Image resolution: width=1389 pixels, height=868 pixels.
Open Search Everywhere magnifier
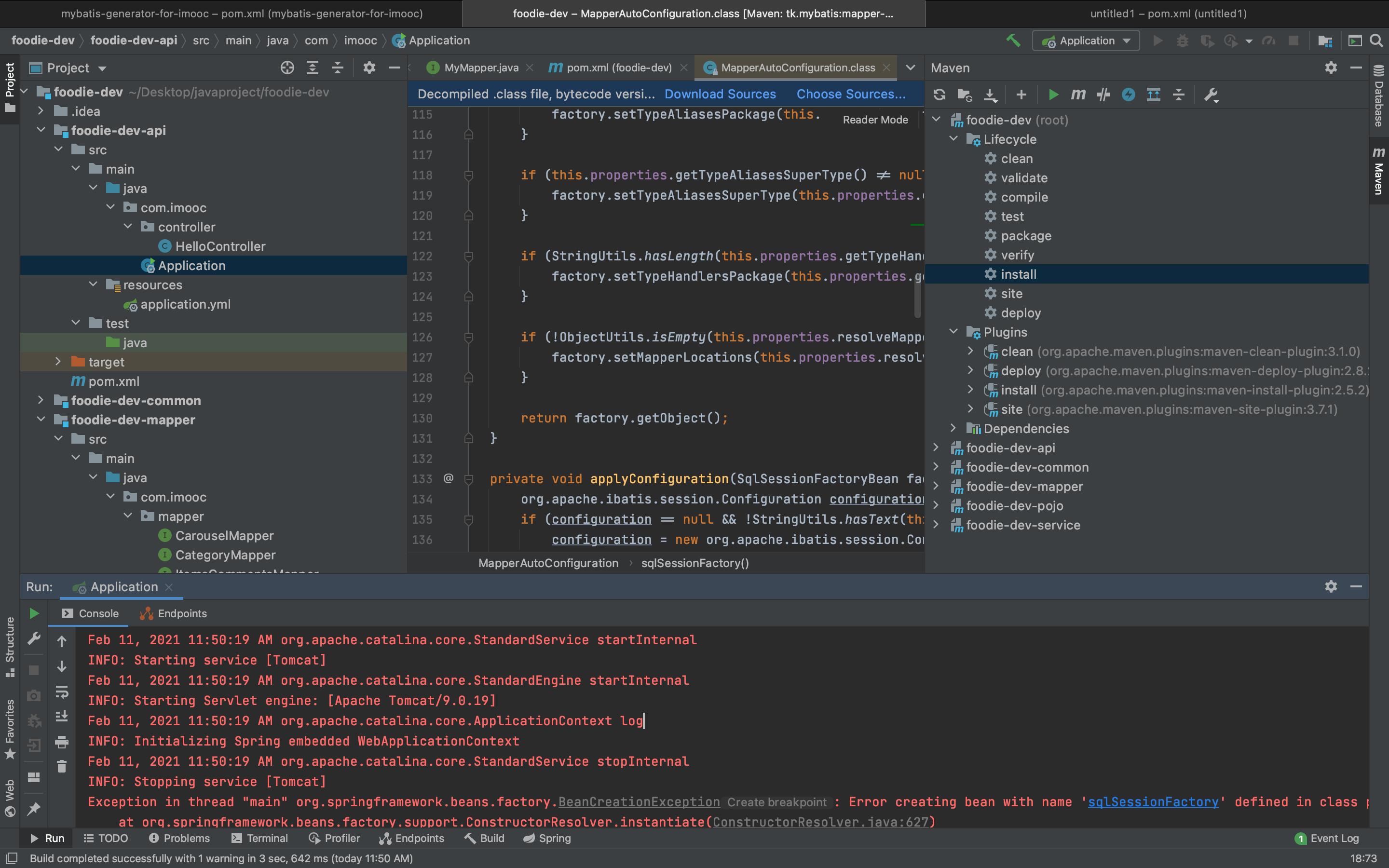pos(1376,41)
